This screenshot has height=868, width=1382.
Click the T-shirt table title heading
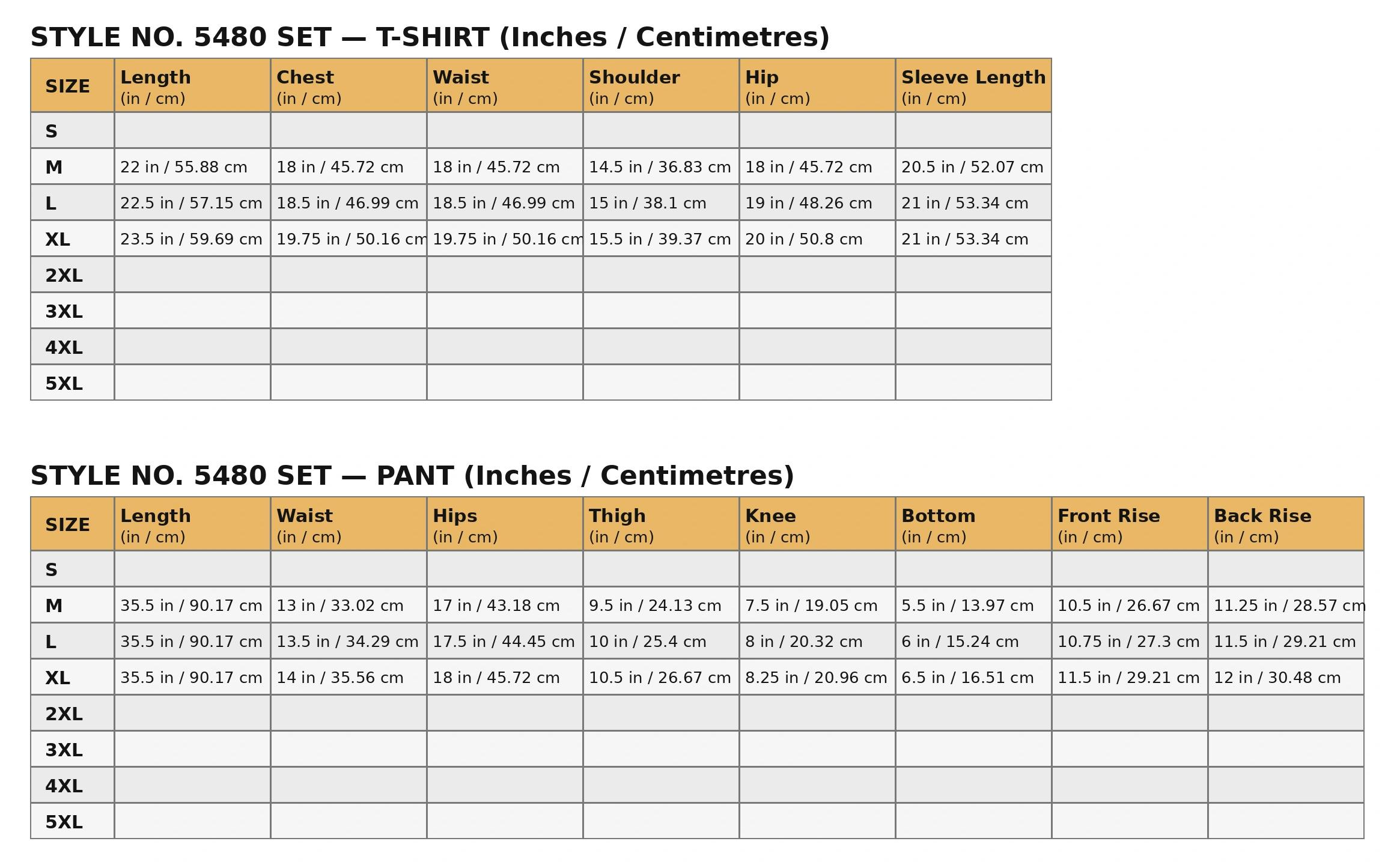coord(430,37)
